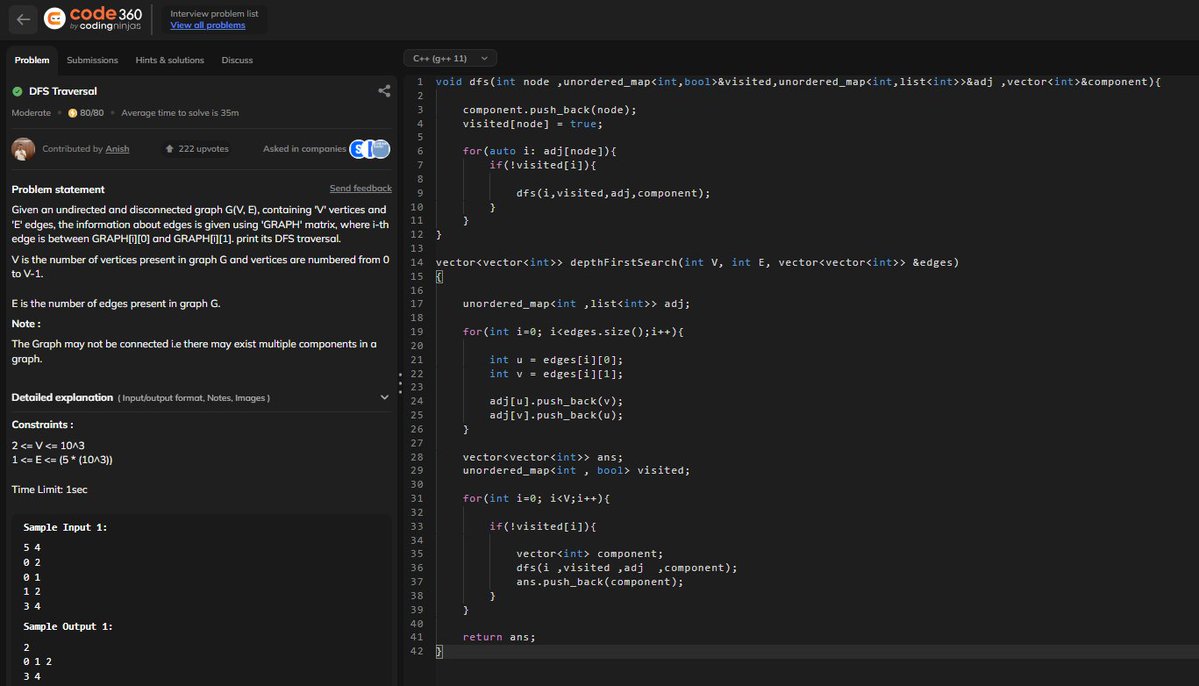The image size is (1199, 686).
Task: Select the blue S company logo
Action: click(357, 148)
